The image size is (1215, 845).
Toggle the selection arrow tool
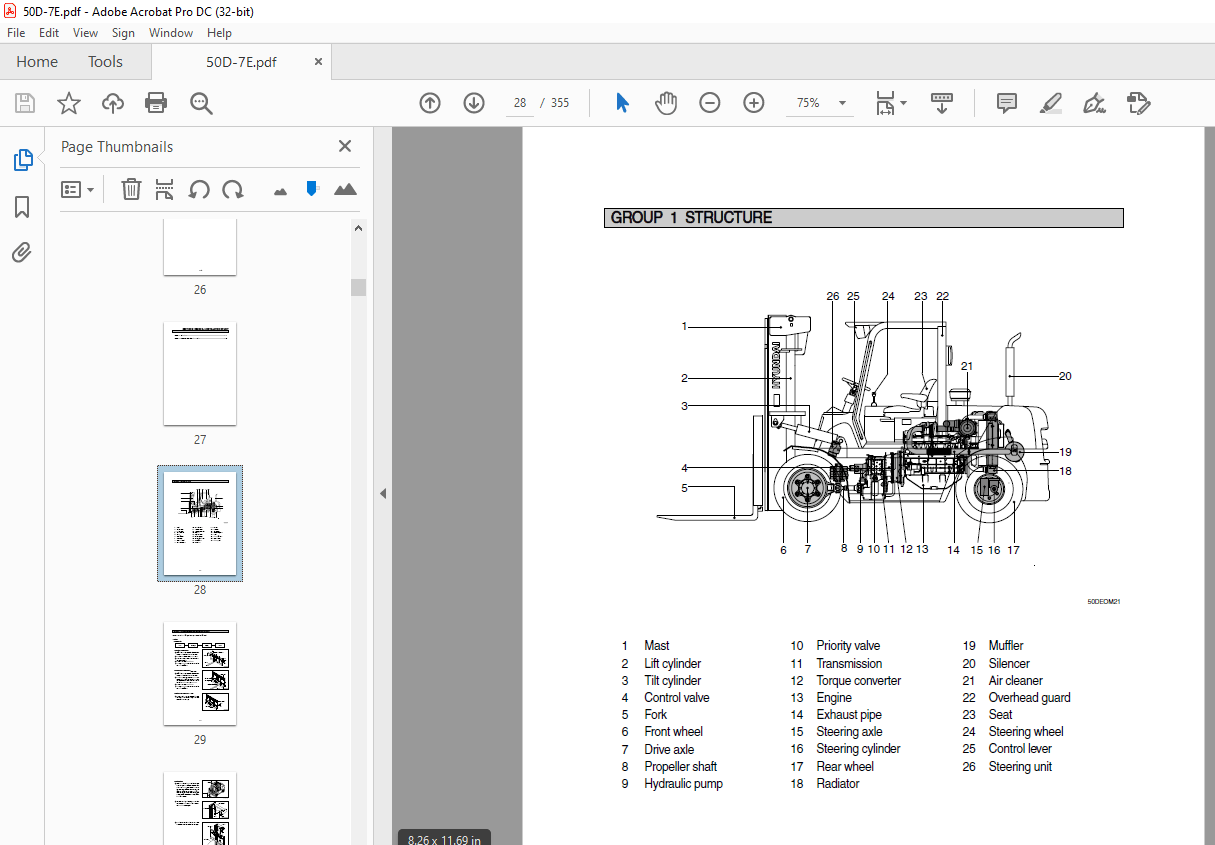(x=622, y=103)
